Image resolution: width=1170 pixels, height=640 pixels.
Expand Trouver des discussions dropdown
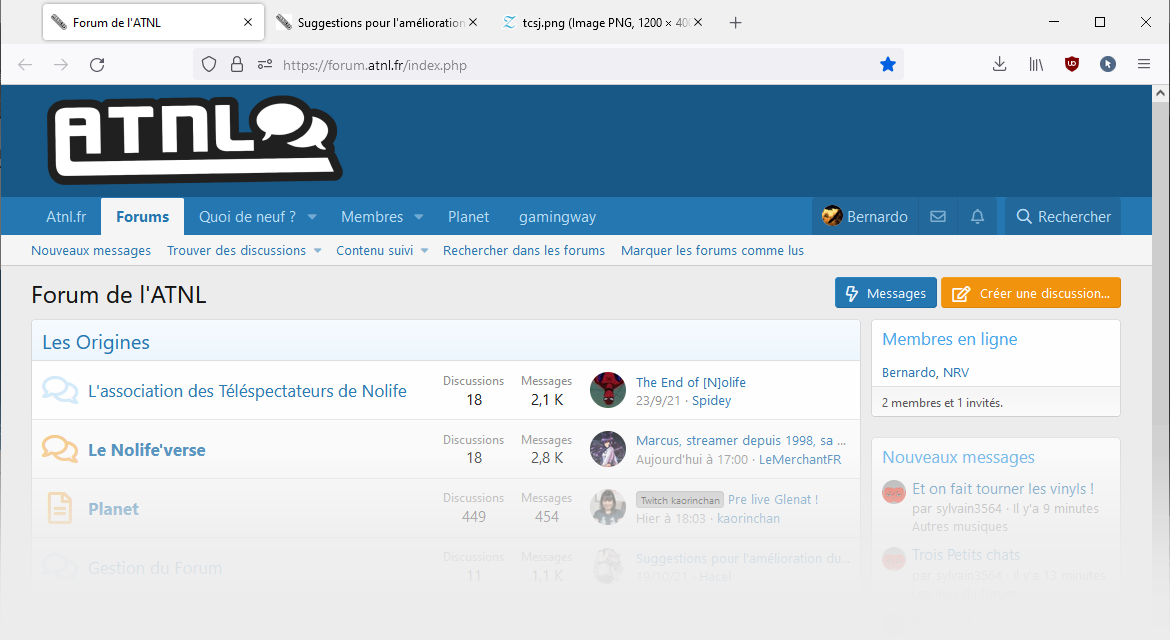tap(318, 251)
